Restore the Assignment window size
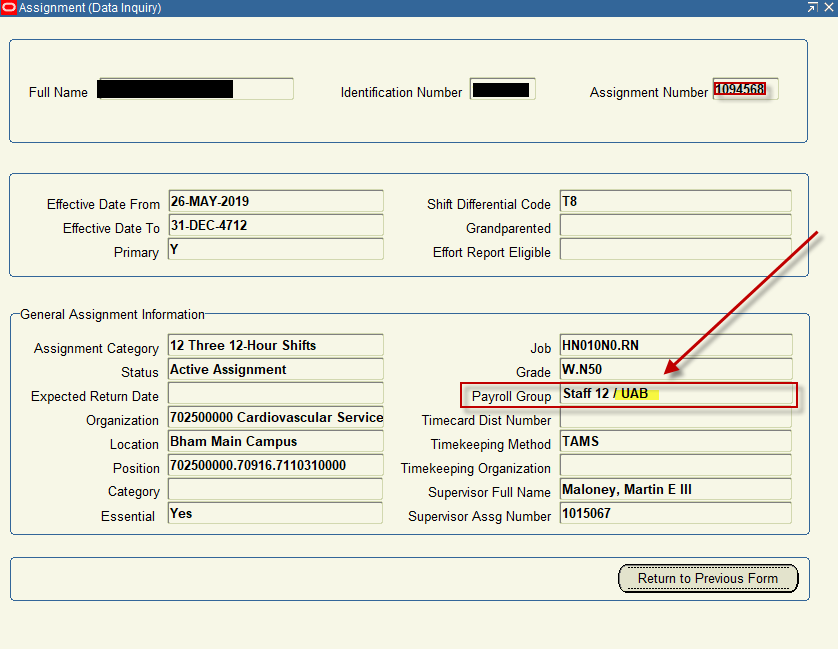This screenshot has width=838, height=649. point(812,8)
